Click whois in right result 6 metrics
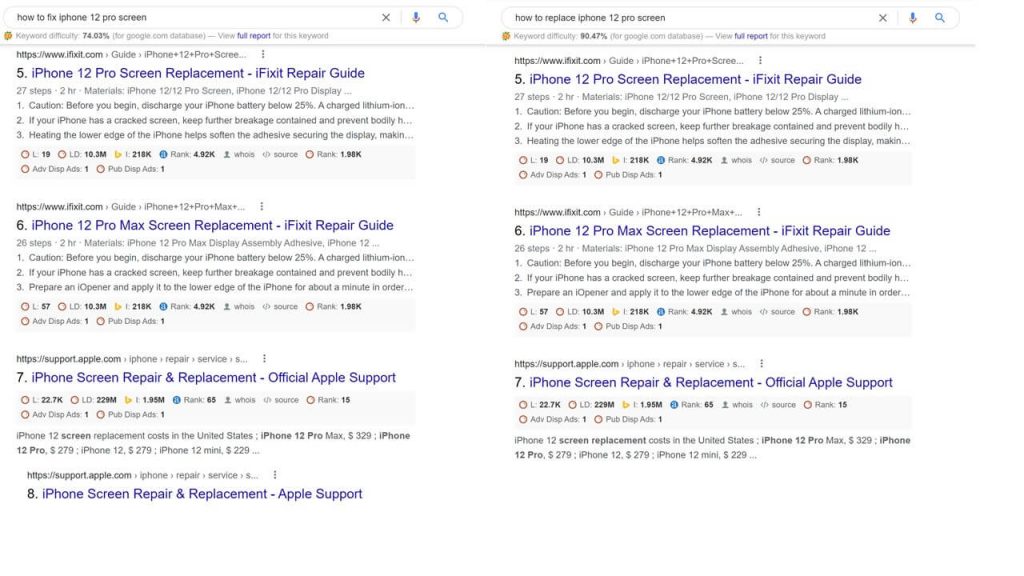The height and width of the screenshot is (576, 1024). [x=736, y=312]
